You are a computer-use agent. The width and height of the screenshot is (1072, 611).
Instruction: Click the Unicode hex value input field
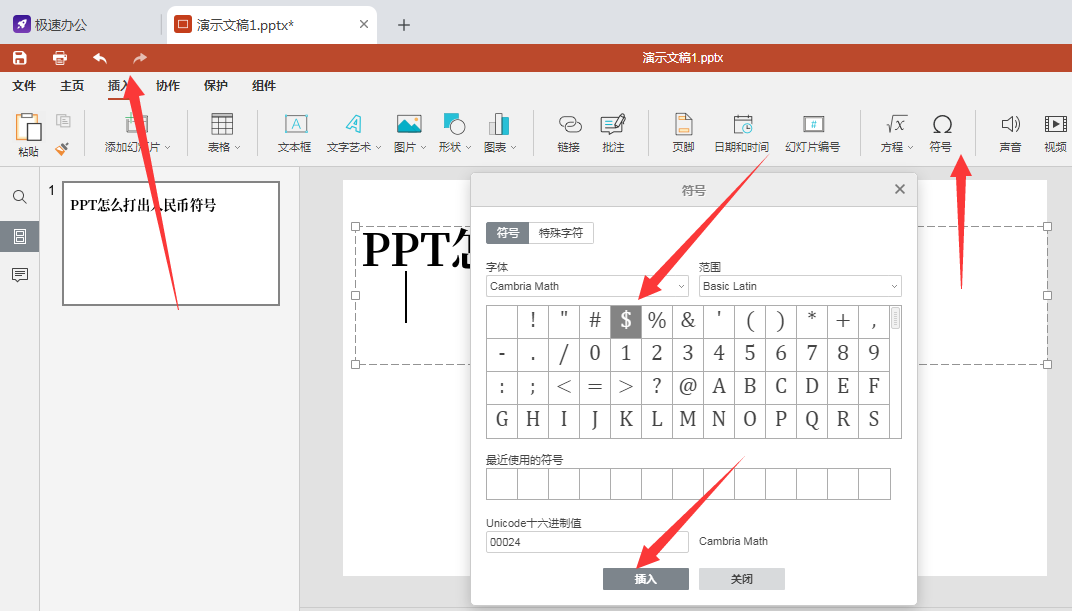tap(587, 542)
